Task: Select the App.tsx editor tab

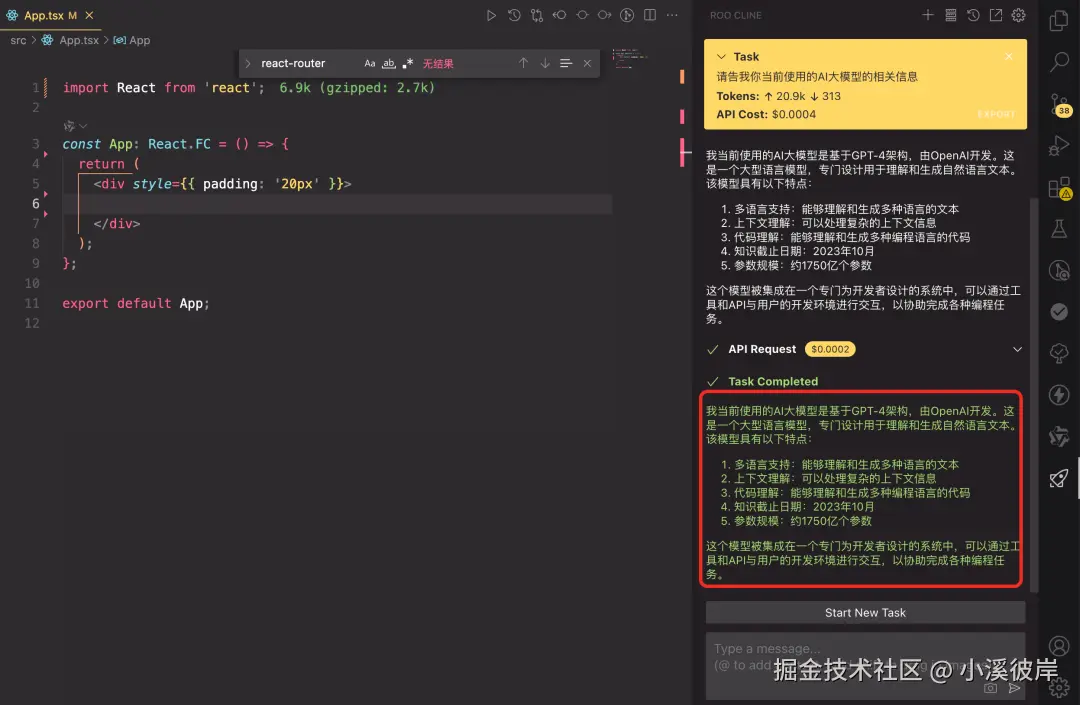Action: pos(44,15)
